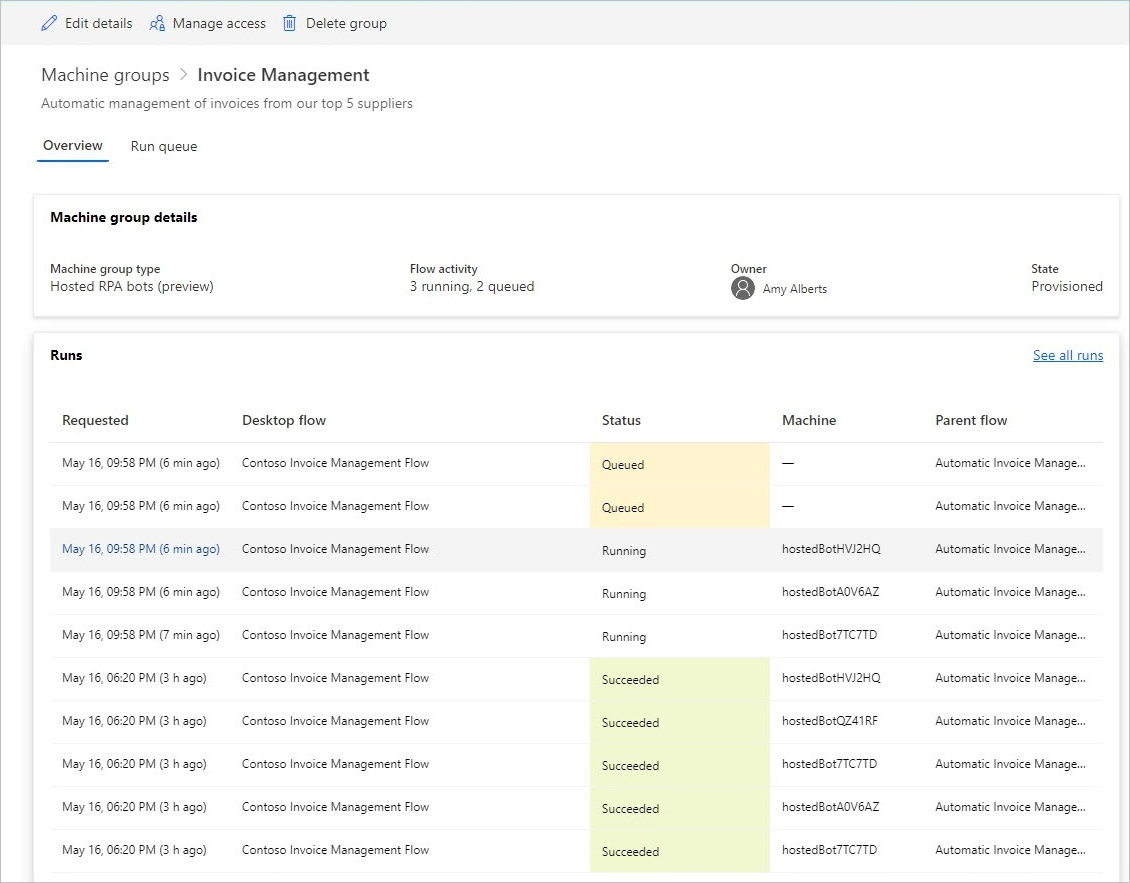Click the Delete group trash icon
1130x883 pixels.
click(290, 23)
